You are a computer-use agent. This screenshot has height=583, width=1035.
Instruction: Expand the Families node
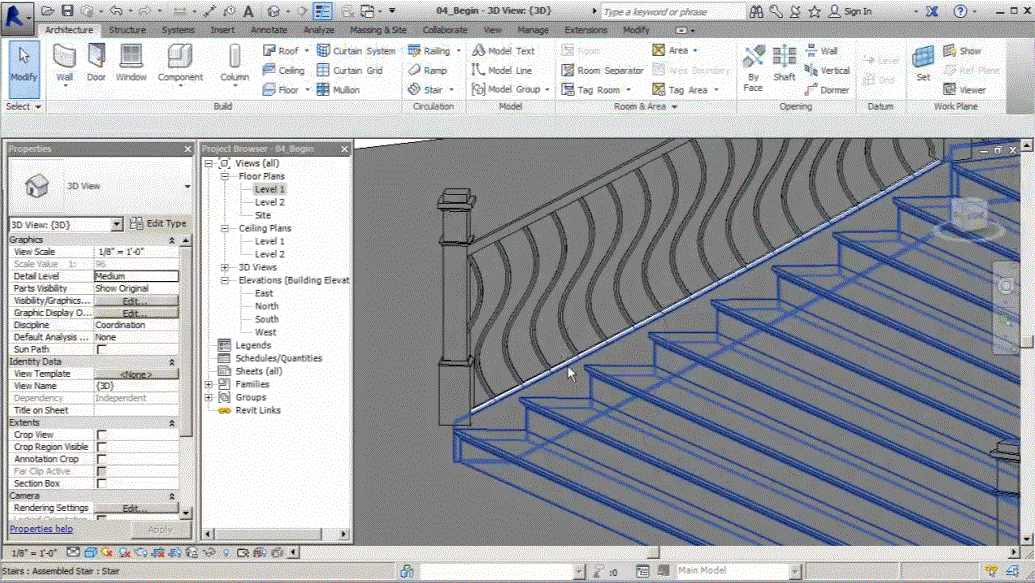tap(209, 384)
